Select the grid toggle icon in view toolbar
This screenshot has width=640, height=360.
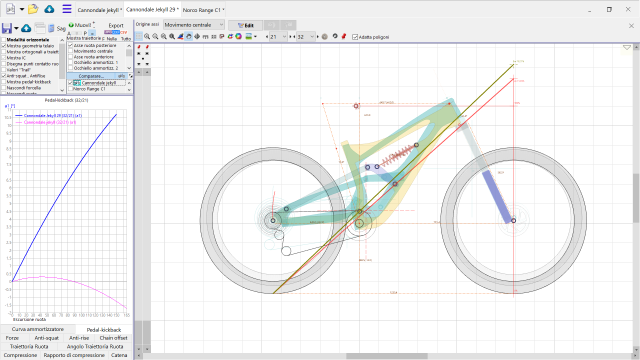[139, 37]
